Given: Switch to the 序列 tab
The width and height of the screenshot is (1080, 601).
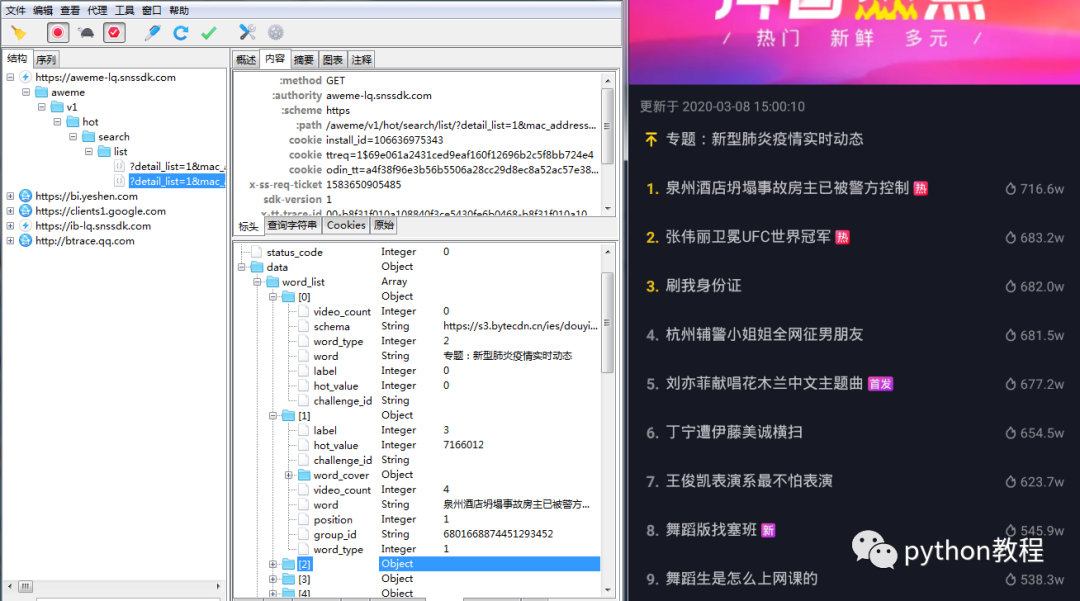Looking at the screenshot, I should click(45, 60).
